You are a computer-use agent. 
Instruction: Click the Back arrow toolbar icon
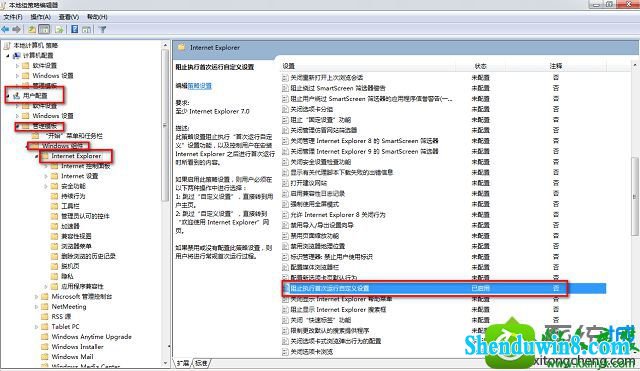5,29
